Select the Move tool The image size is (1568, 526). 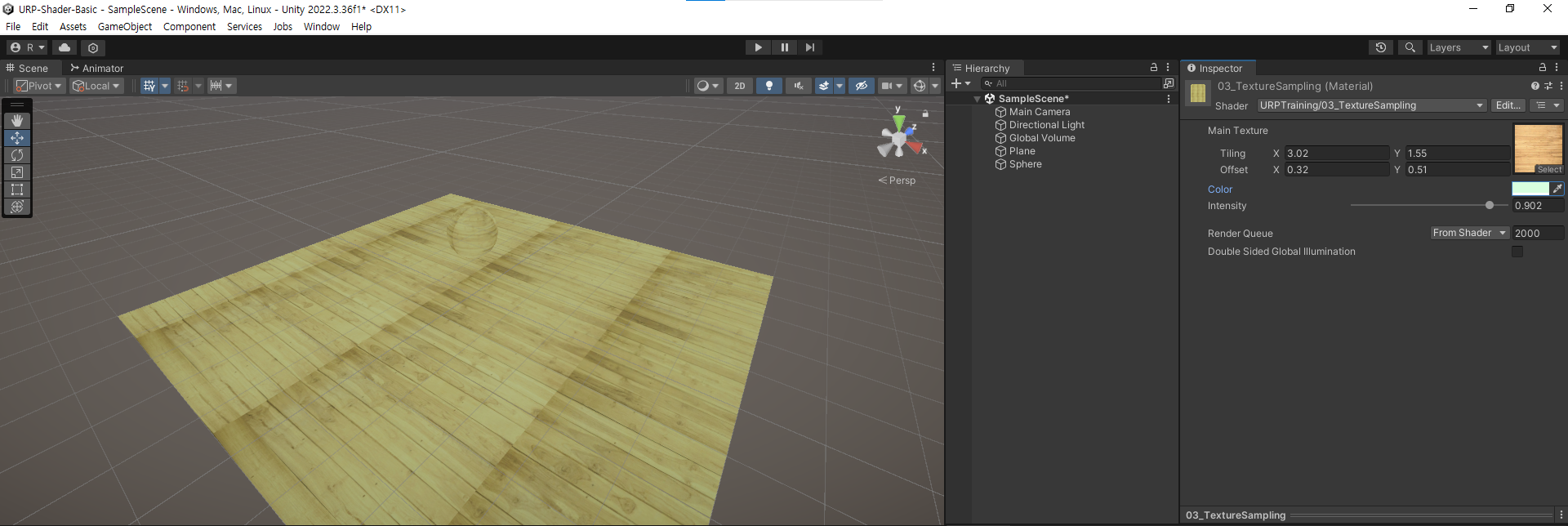pos(17,138)
